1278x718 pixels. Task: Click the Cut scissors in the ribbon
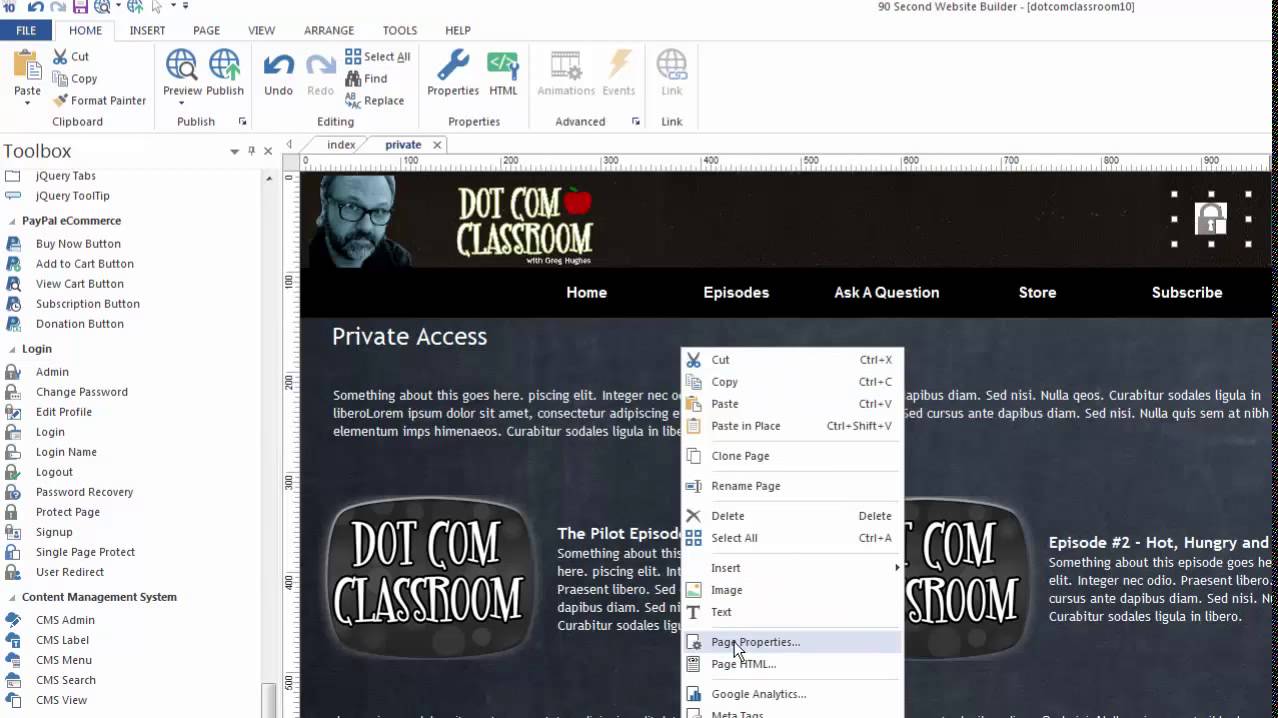coord(60,57)
